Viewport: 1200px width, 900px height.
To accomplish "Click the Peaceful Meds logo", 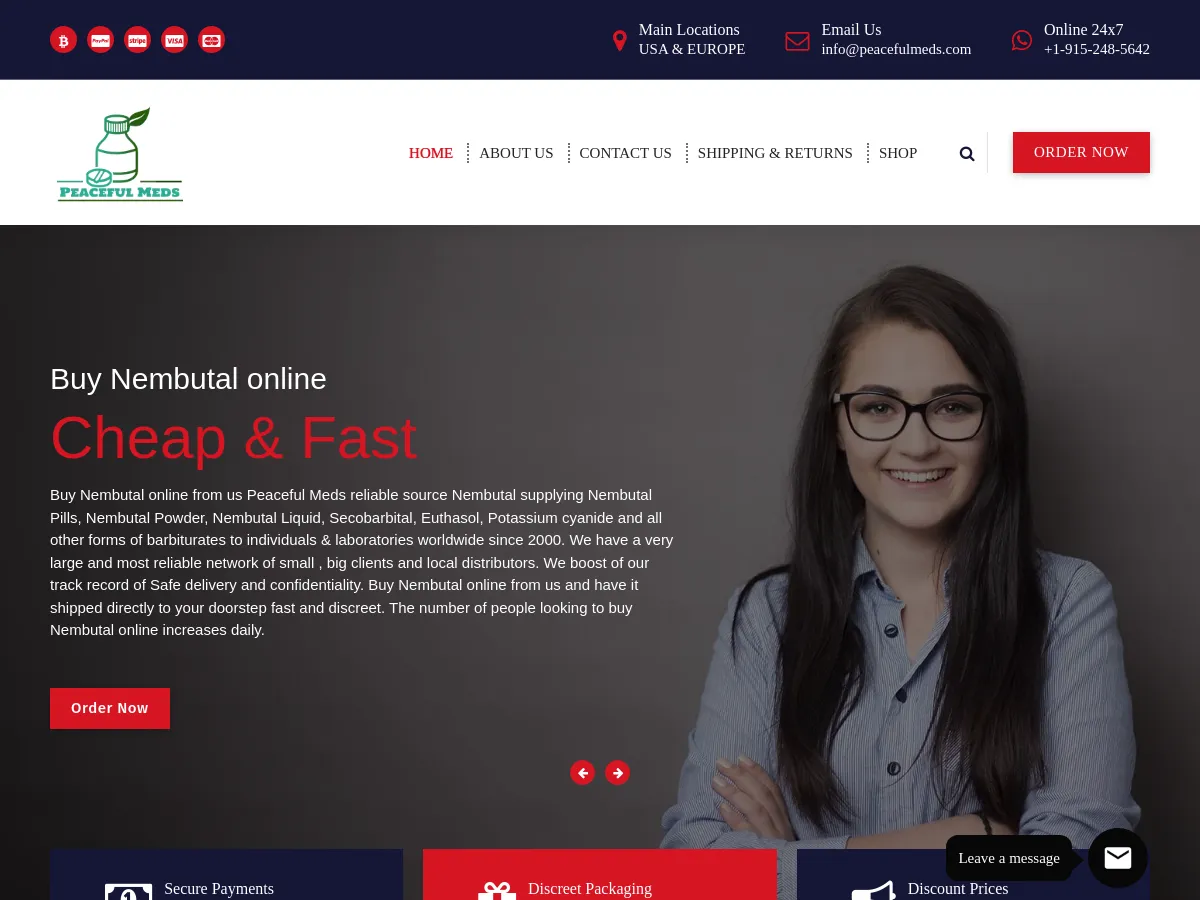I will pyautogui.click(x=120, y=154).
